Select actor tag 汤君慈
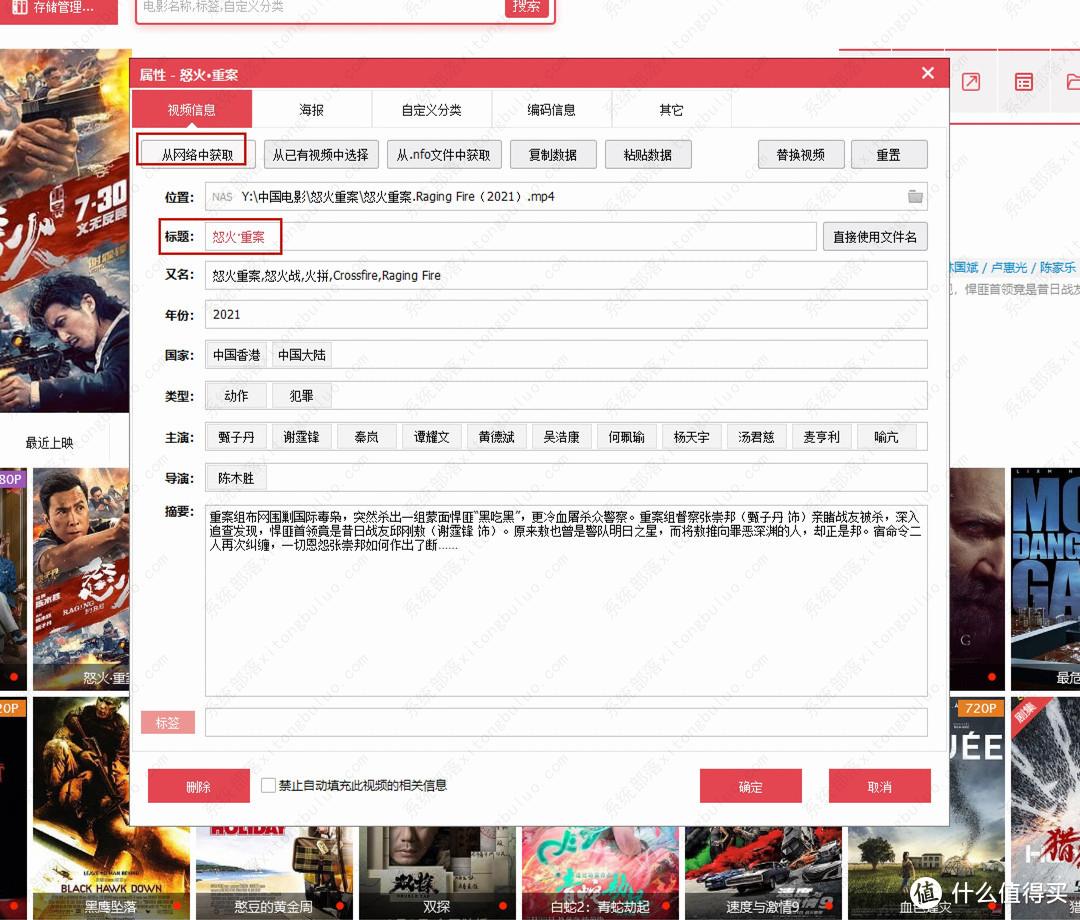This screenshot has width=1080, height=920. click(x=756, y=437)
